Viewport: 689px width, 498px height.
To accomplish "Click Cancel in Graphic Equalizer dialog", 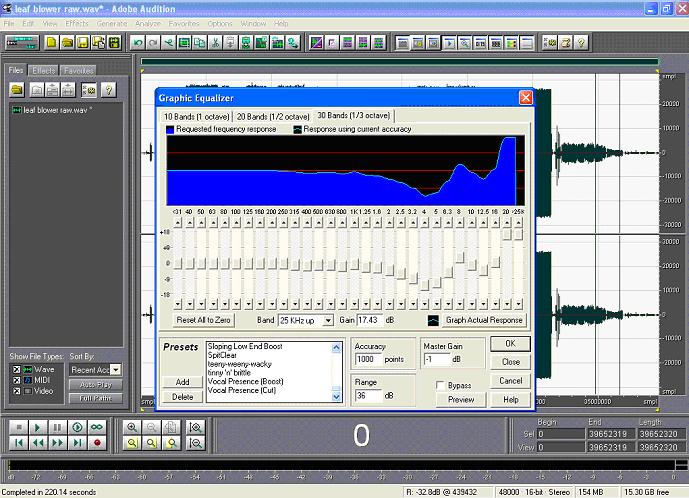I will 510,381.
